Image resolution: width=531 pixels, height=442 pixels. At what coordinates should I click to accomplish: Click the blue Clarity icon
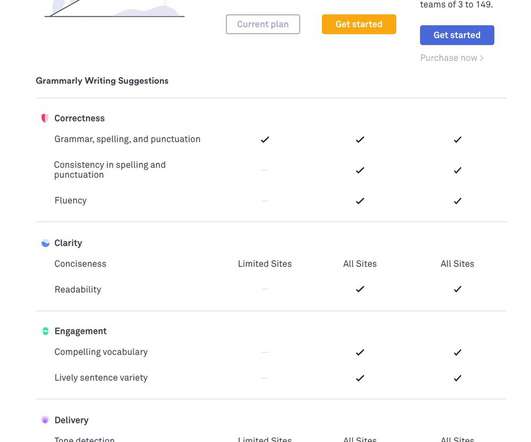click(x=45, y=243)
